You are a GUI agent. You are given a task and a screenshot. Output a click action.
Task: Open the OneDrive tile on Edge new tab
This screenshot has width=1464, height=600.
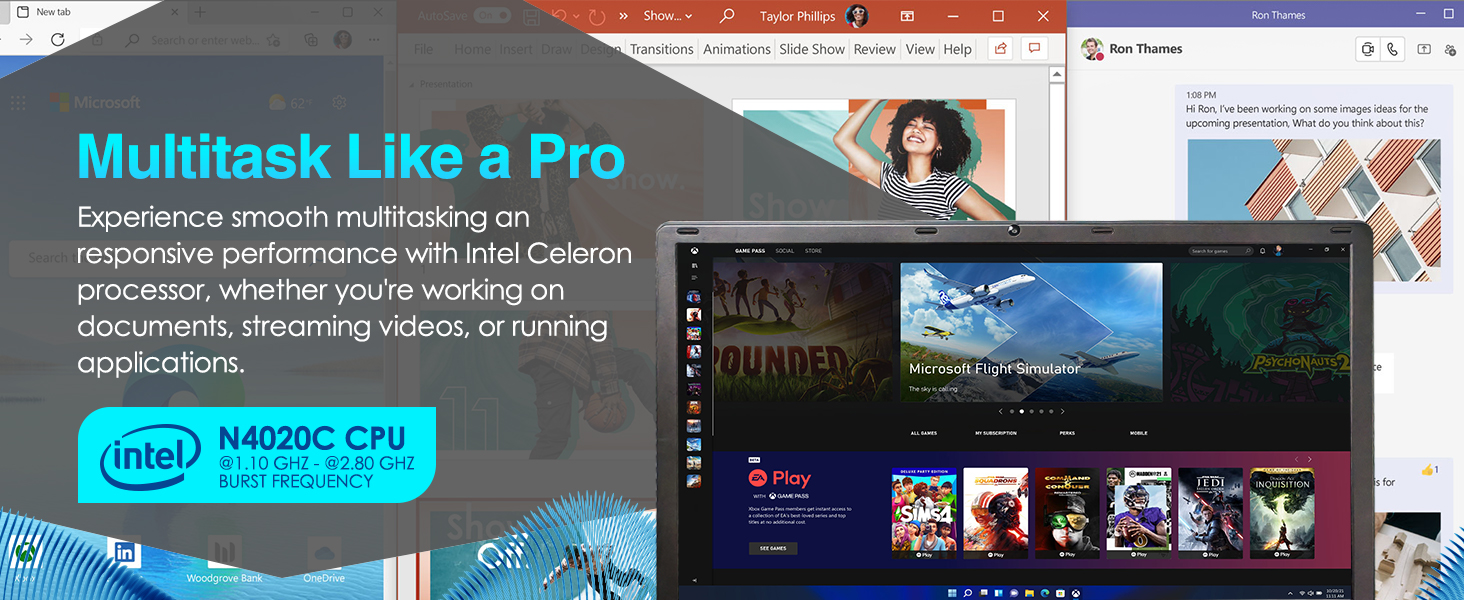(x=324, y=560)
